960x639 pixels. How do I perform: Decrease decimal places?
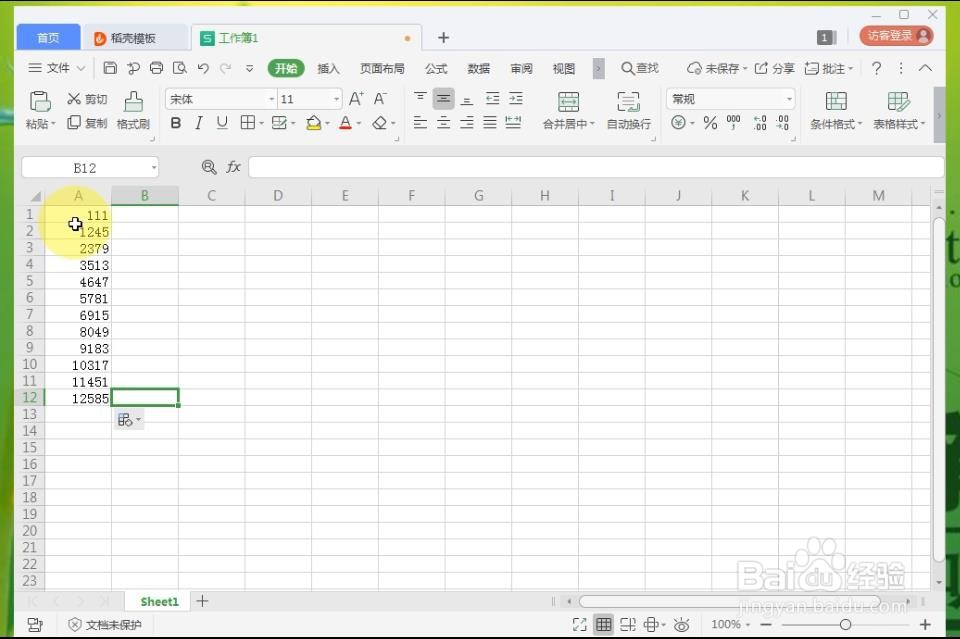pos(782,123)
